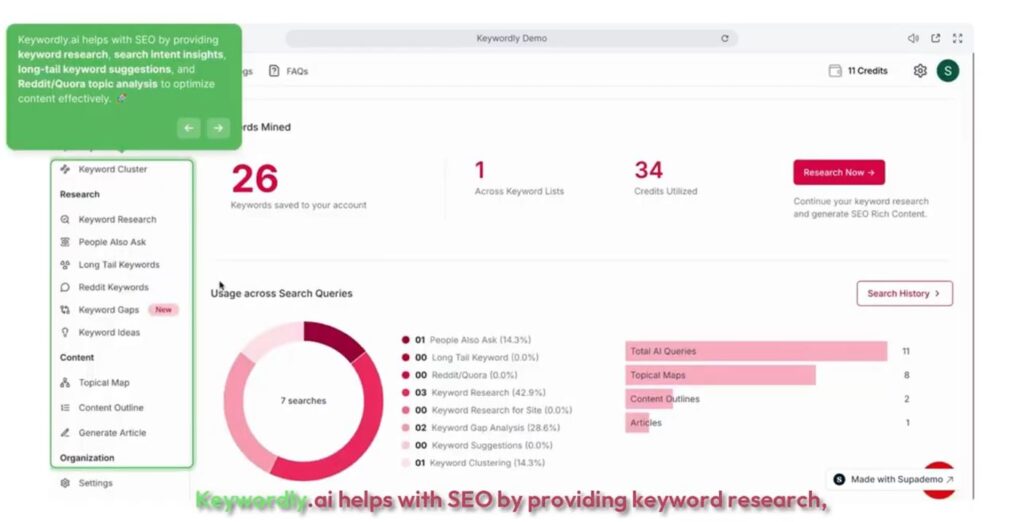Click the Keyword Cluster sidebar icon

click(x=65, y=169)
